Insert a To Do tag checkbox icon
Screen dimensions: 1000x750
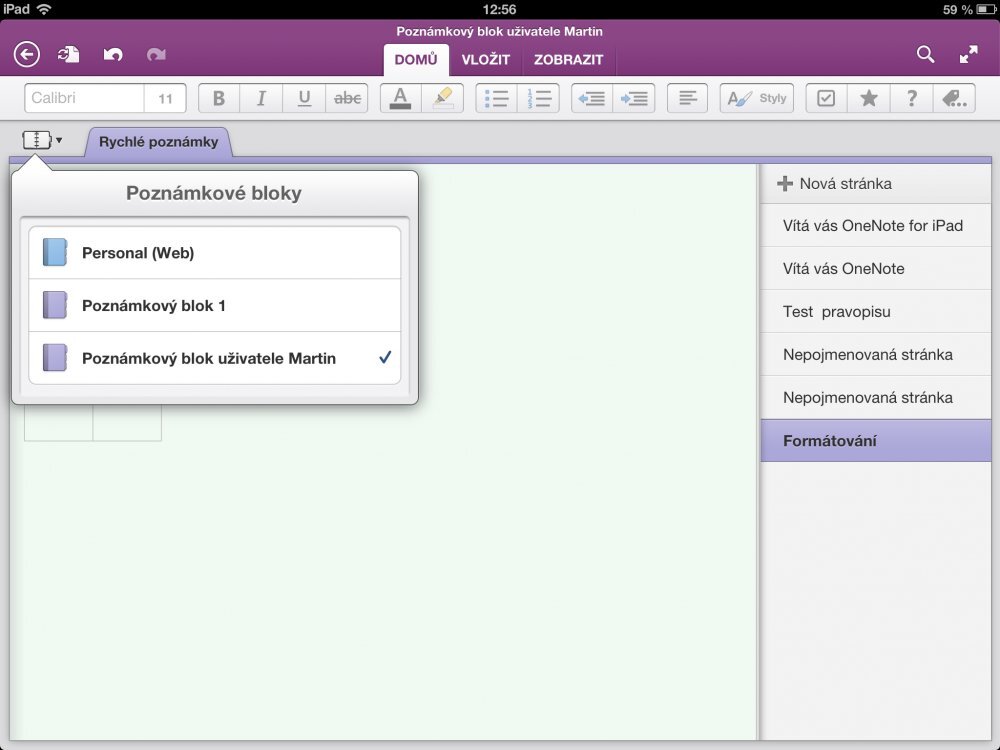pos(826,97)
